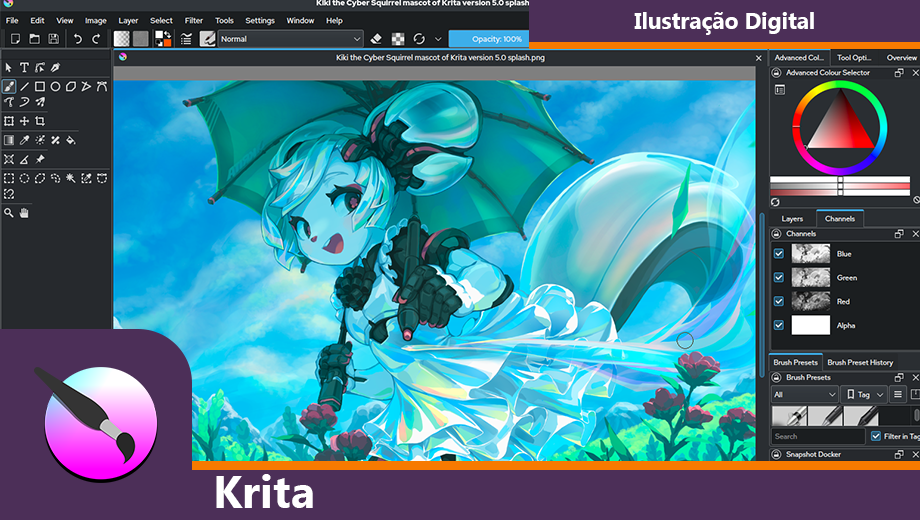Image resolution: width=920 pixels, height=520 pixels.
Task: Switch to the Layers tab
Action: [x=792, y=218]
